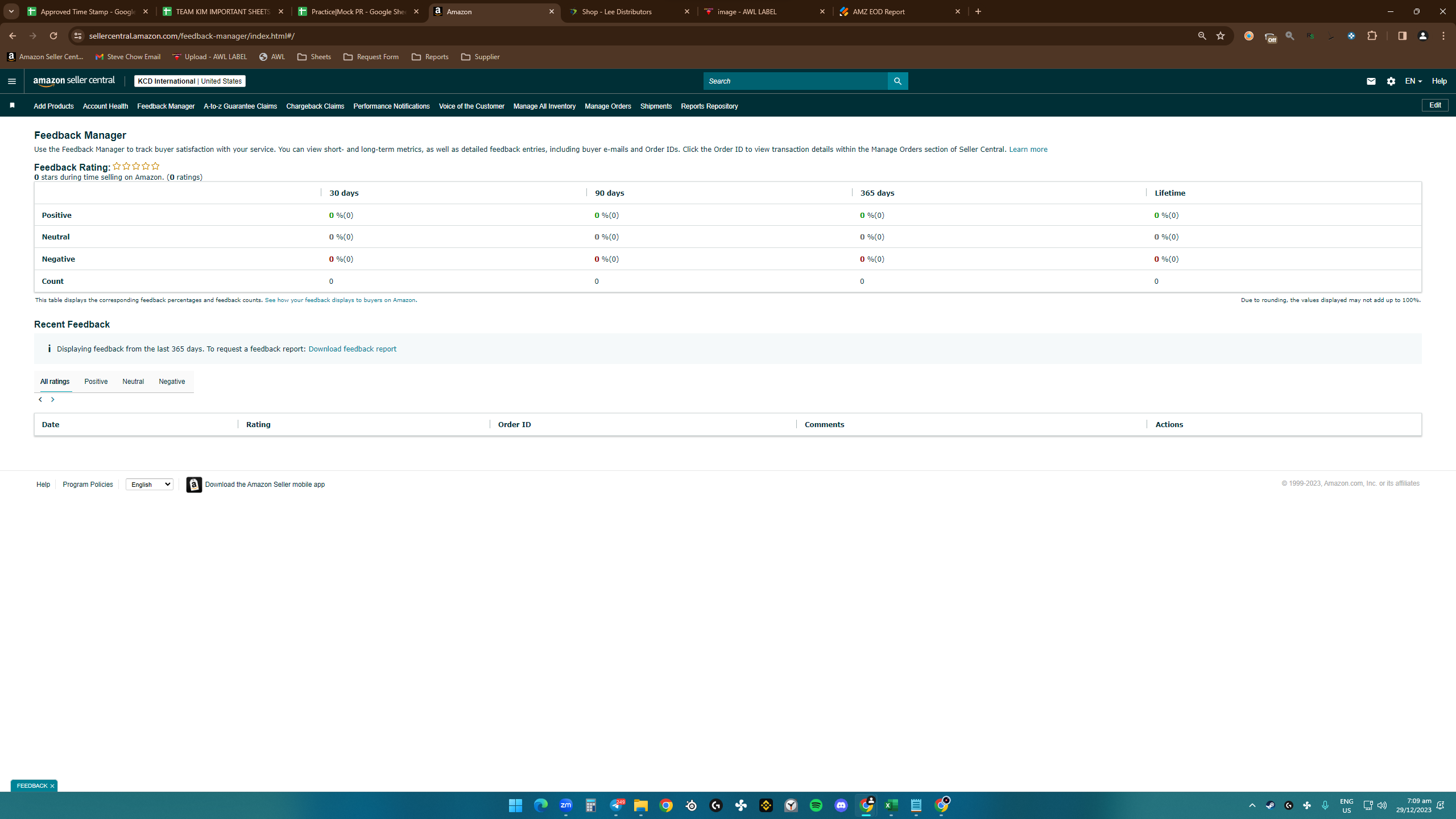Screen dimensions: 1456x819
Task: Open the Sheets bookmarks folder
Action: point(314,57)
